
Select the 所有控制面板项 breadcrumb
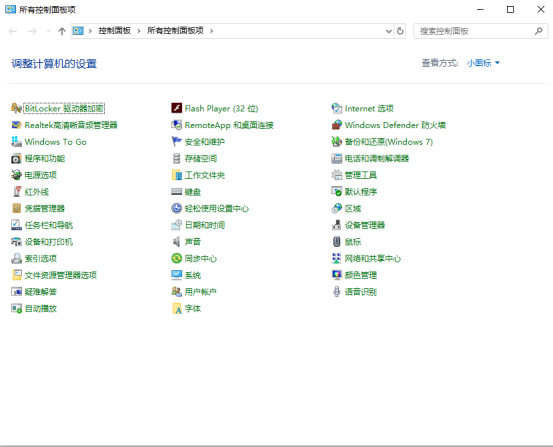(175, 31)
